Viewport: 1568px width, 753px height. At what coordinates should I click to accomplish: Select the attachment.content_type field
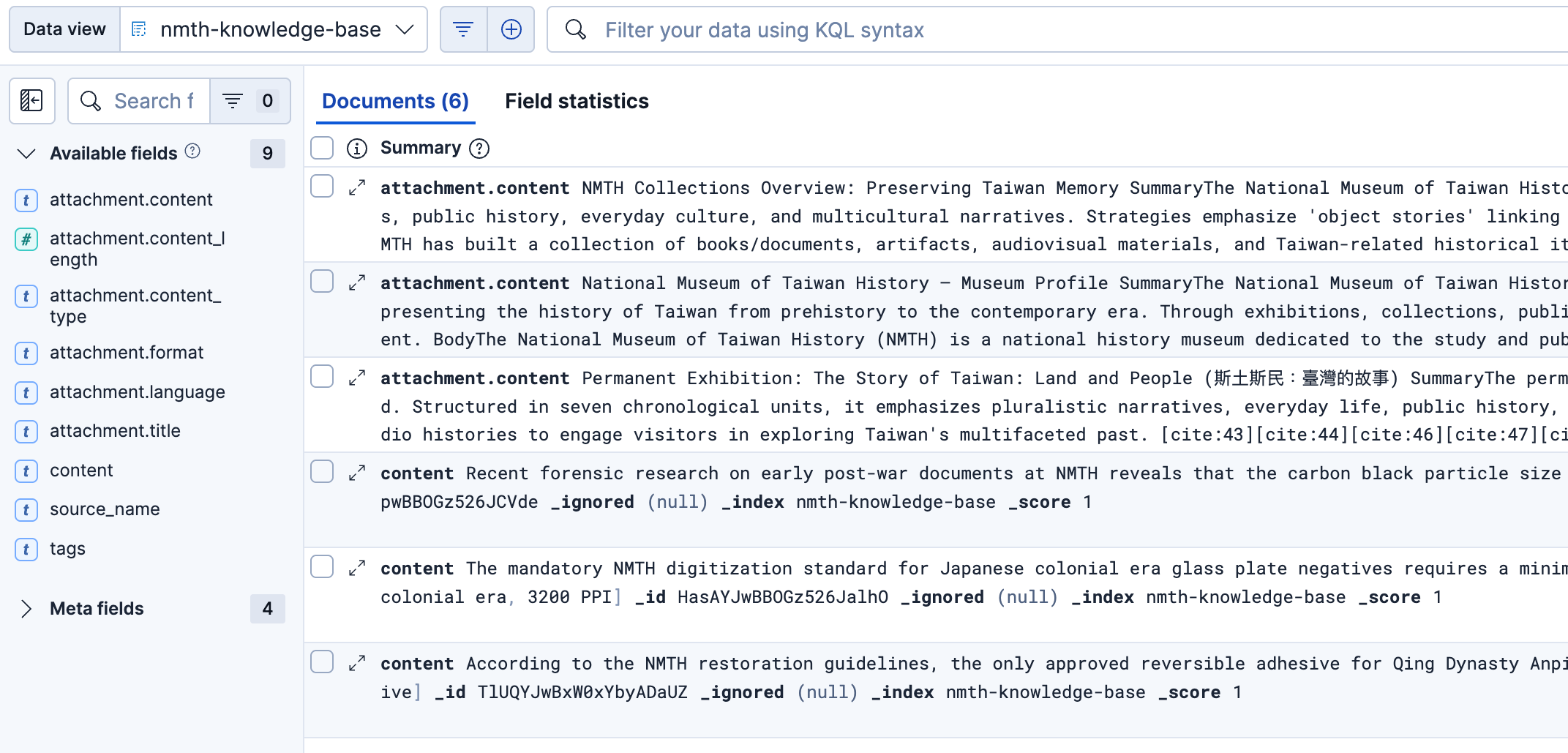tap(135, 306)
